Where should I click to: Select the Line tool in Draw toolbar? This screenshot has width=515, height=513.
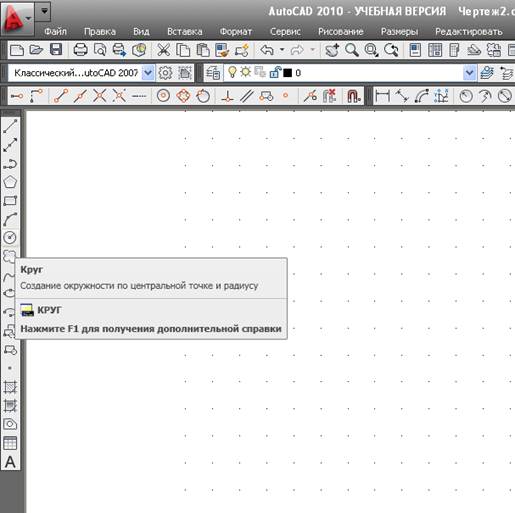10,126
